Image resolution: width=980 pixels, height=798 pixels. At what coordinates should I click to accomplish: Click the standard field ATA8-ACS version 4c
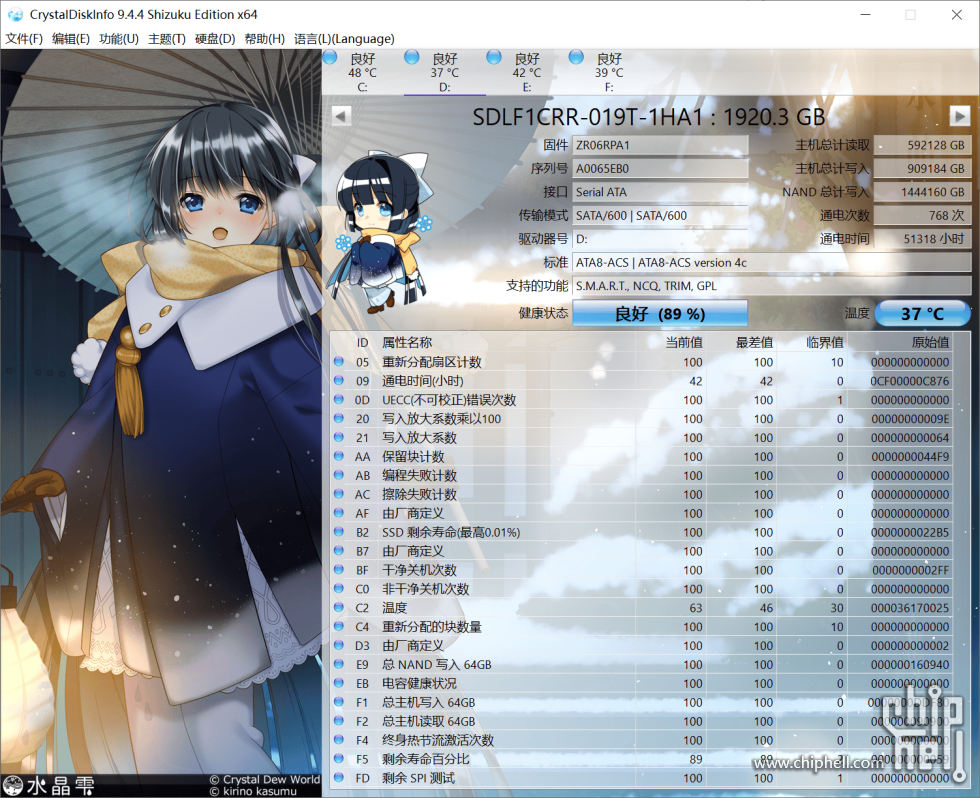click(x=771, y=262)
